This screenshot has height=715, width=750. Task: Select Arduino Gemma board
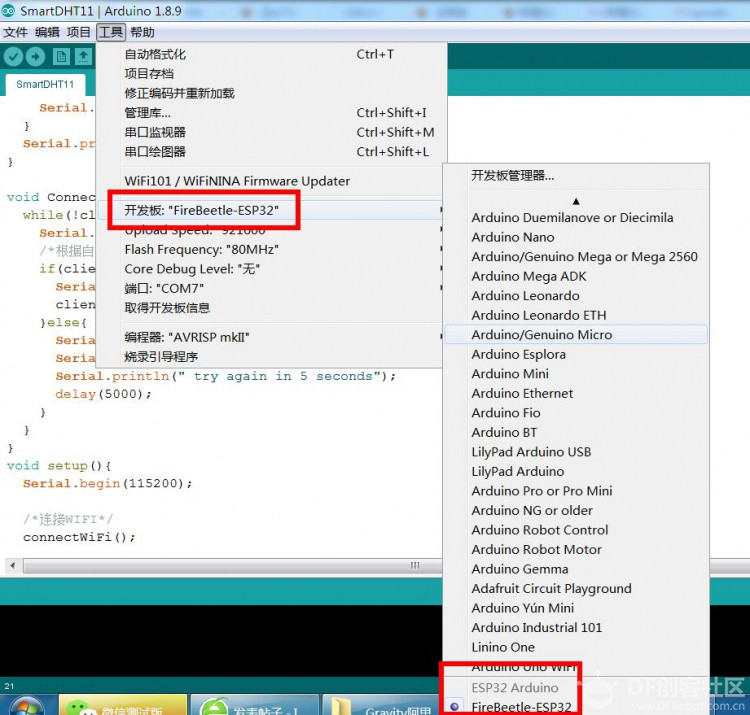pos(576,570)
